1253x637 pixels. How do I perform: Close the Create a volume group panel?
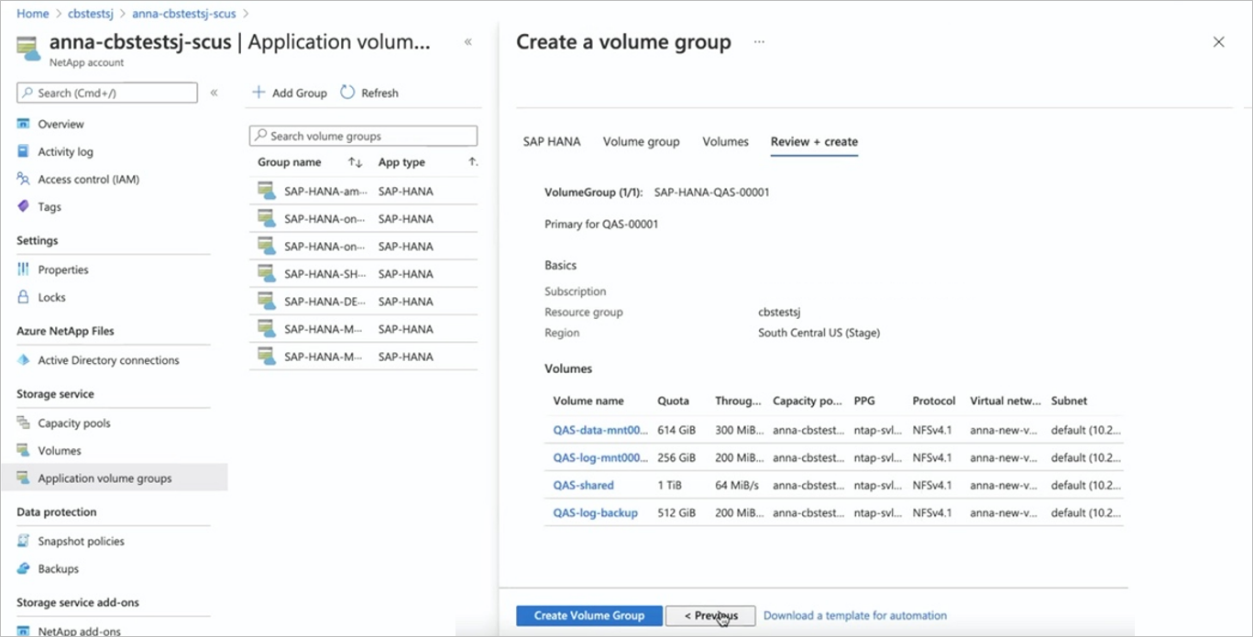1218,42
